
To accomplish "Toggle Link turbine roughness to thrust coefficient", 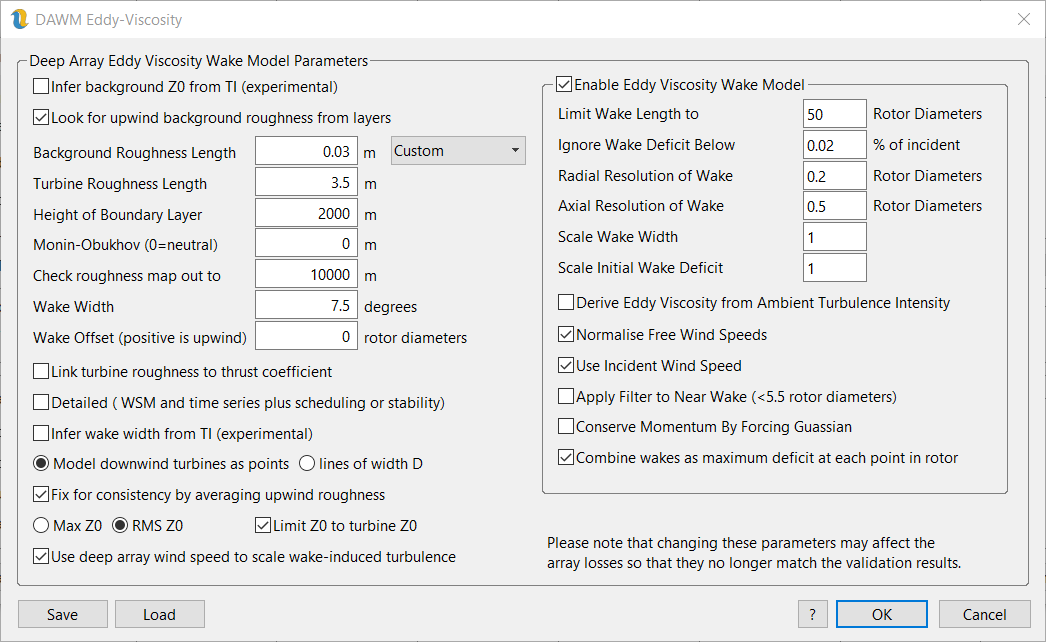I will [41, 372].
